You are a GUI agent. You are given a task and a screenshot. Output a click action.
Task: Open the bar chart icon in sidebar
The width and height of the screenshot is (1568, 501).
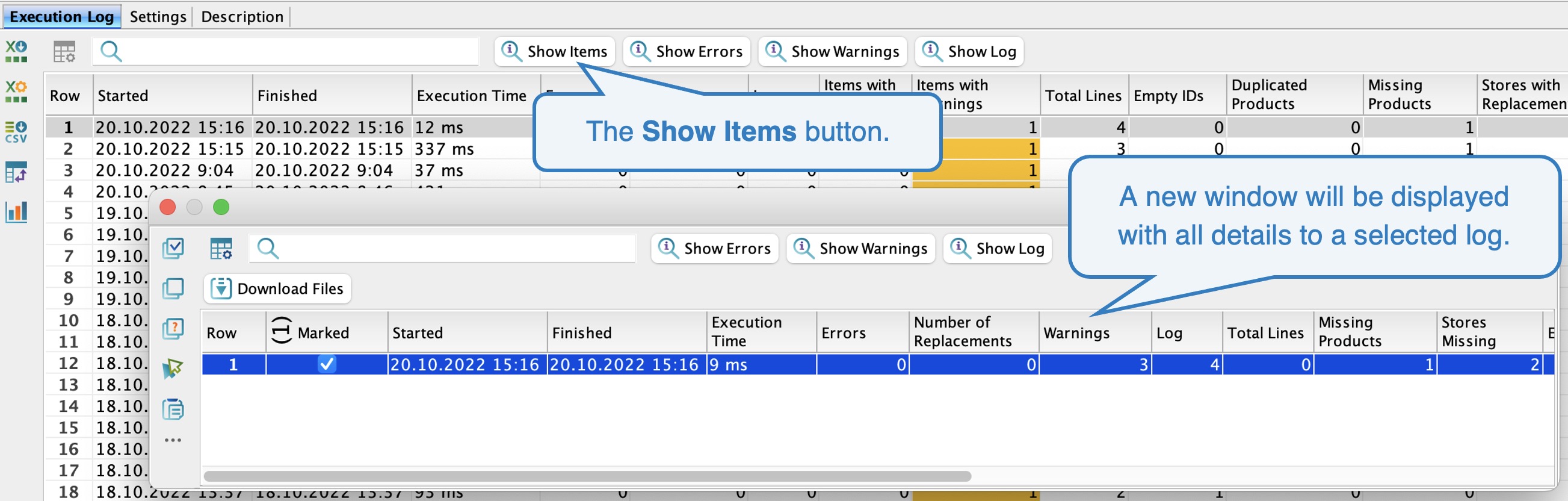(x=16, y=211)
